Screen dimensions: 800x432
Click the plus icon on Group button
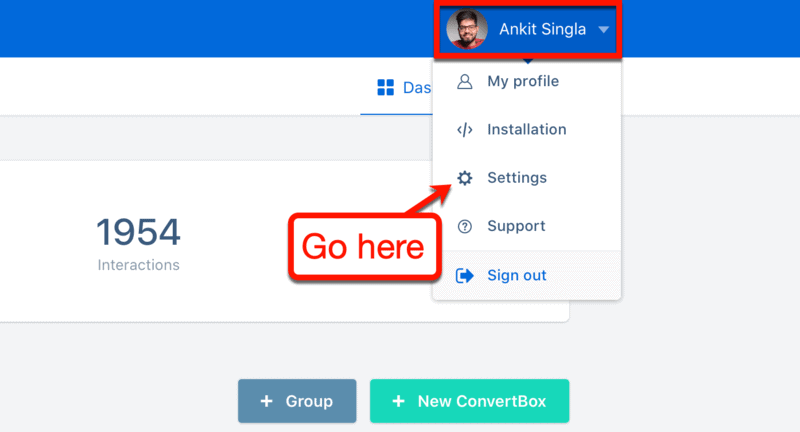click(x=266, y=401)
